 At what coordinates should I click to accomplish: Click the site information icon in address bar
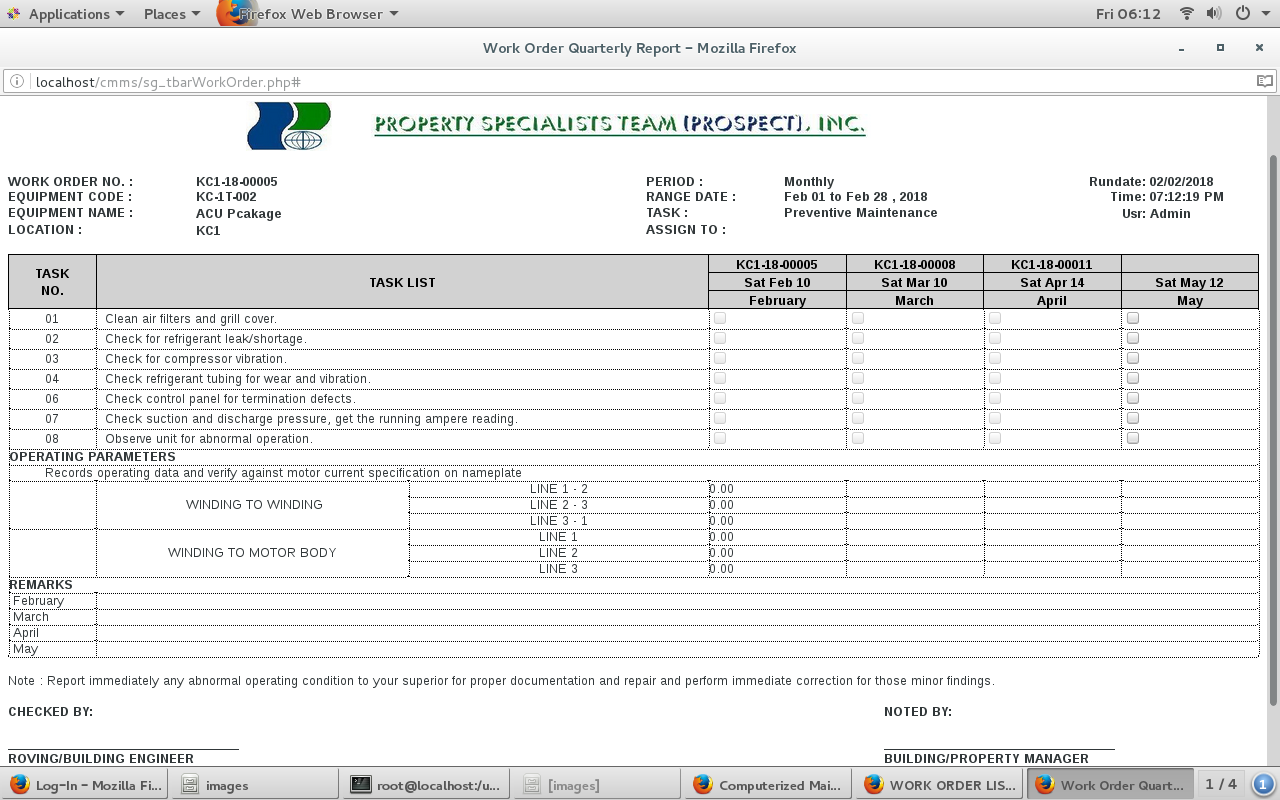pyautogui.click(x=17, y=82)
